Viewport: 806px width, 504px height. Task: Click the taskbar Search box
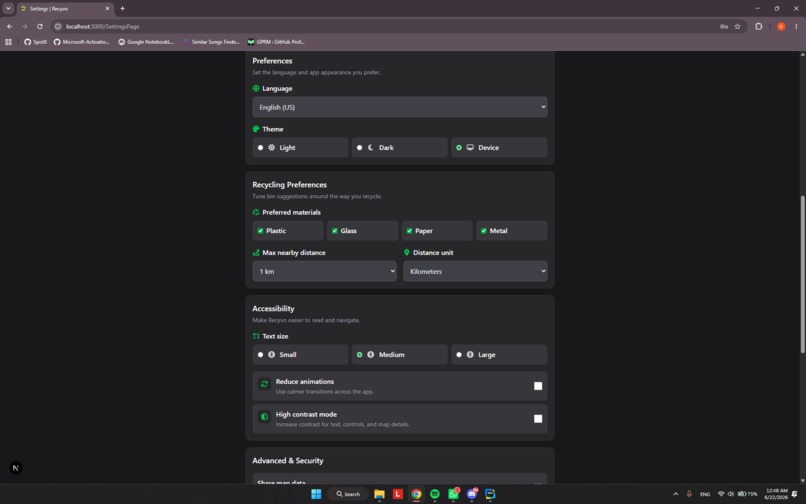click(x=348, y=494)
